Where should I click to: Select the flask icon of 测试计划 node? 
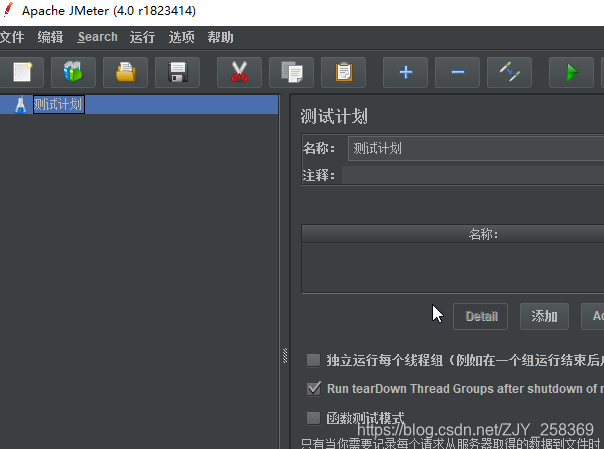20,105
